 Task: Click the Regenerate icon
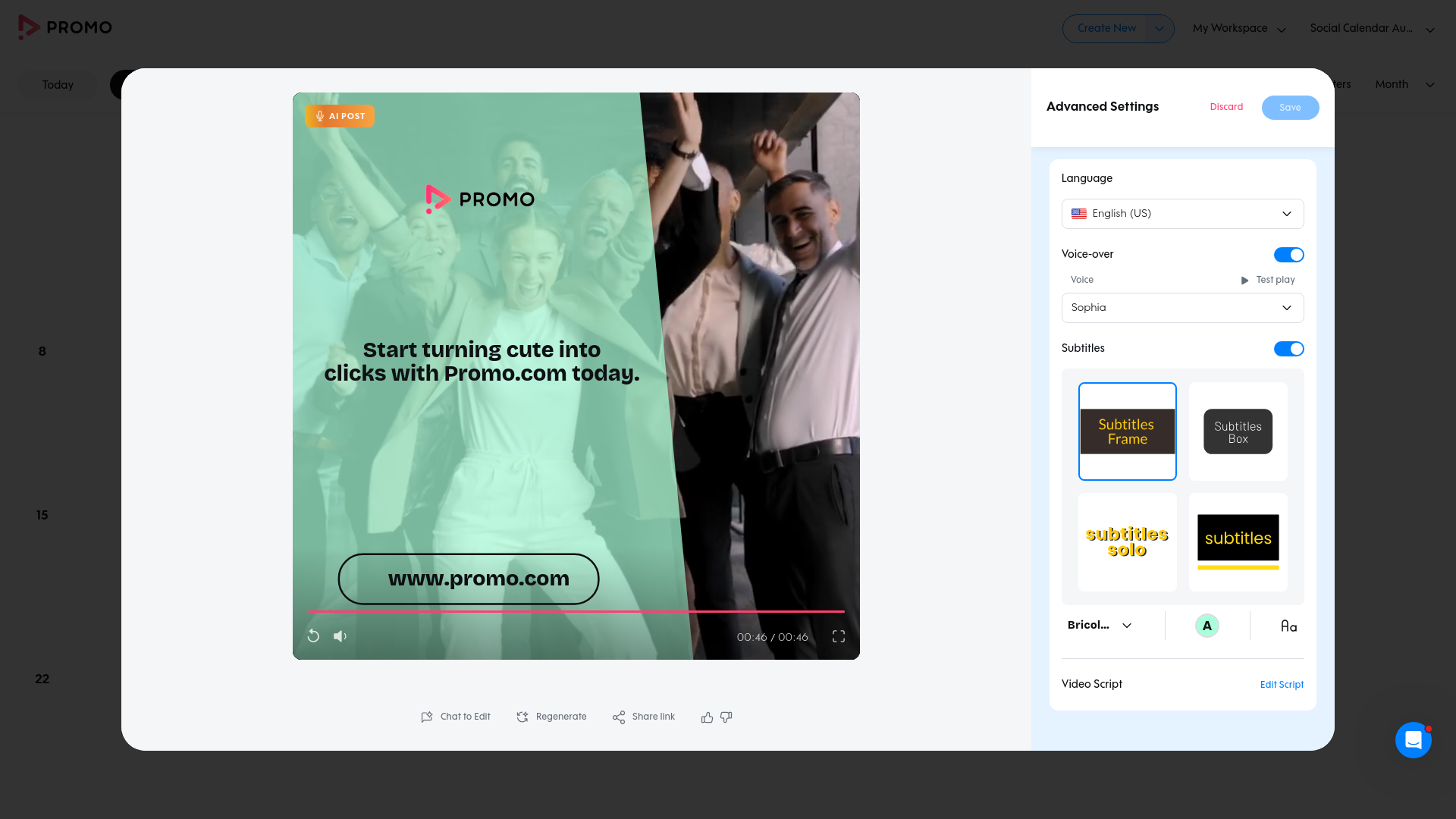tap(522, 717)
